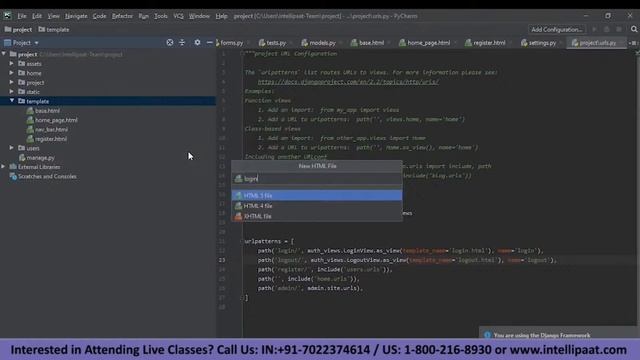Hide the Project tool window

(x=209, y=42)
